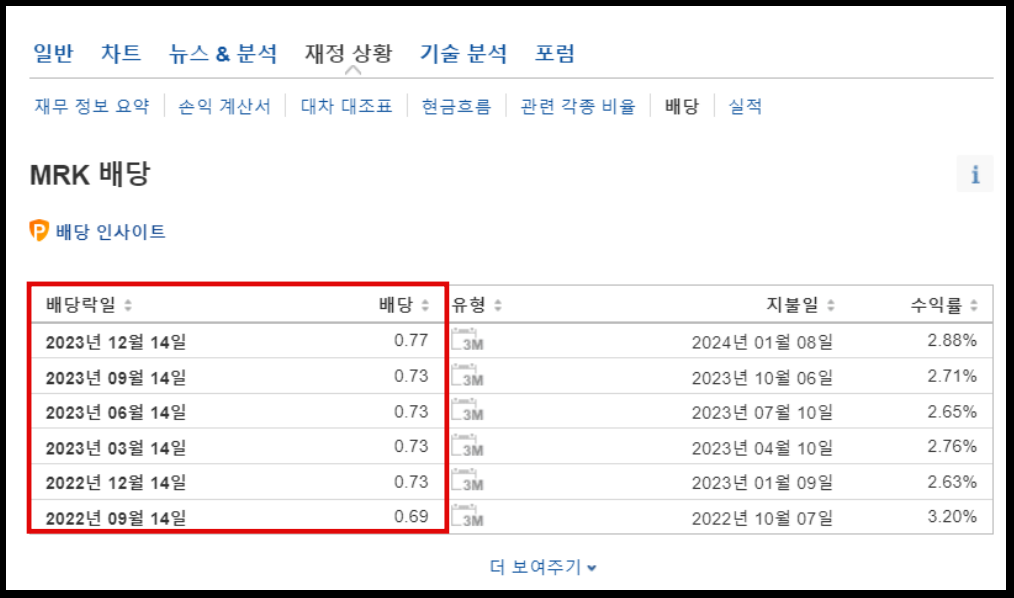Click payment date 2023년 01월 09일
Viewport: 1014px width, 598px height.
pyautogui.click(x=762, y=482)
